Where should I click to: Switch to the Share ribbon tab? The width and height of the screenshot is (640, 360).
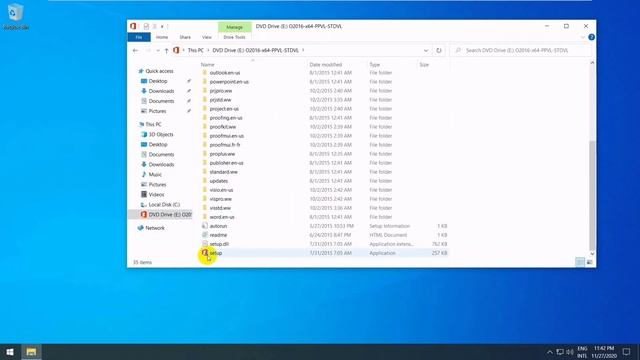click(x=185, y=37)
